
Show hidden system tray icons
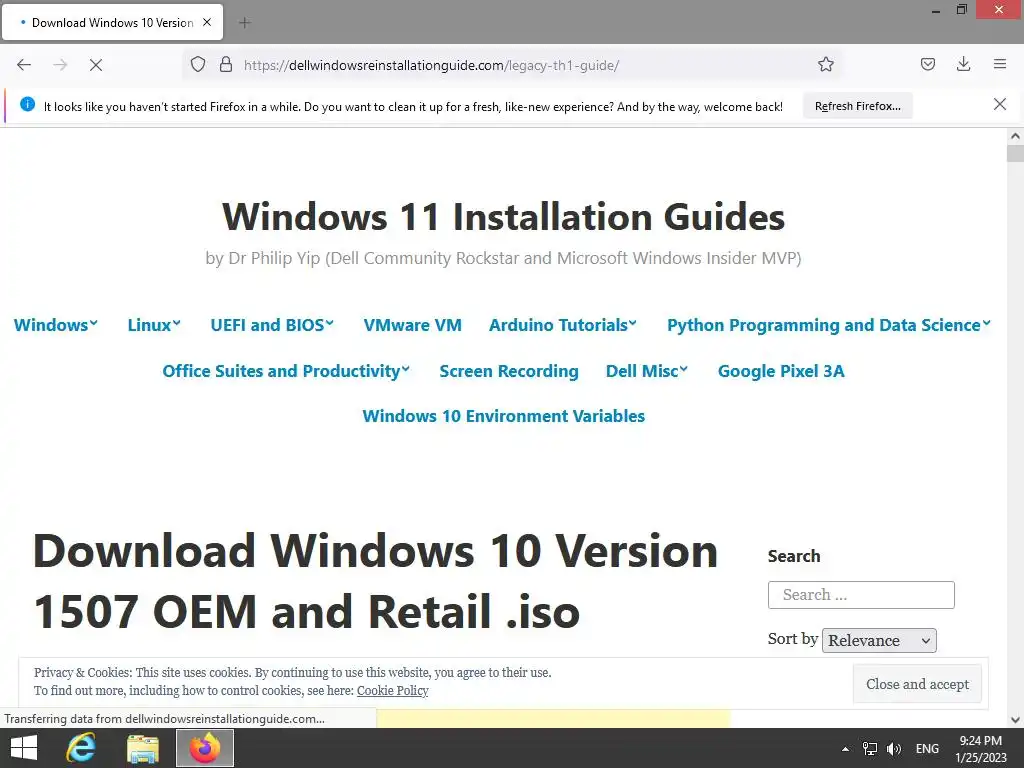(846, 749)
